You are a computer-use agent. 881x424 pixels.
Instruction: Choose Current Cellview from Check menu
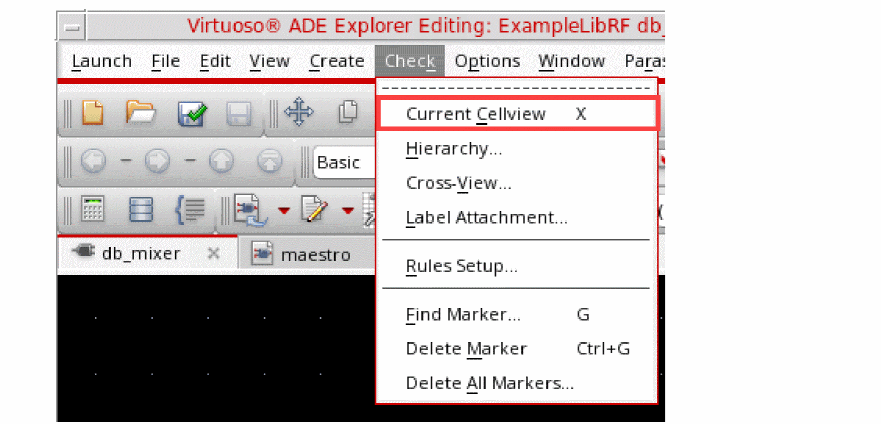(516, 114)
